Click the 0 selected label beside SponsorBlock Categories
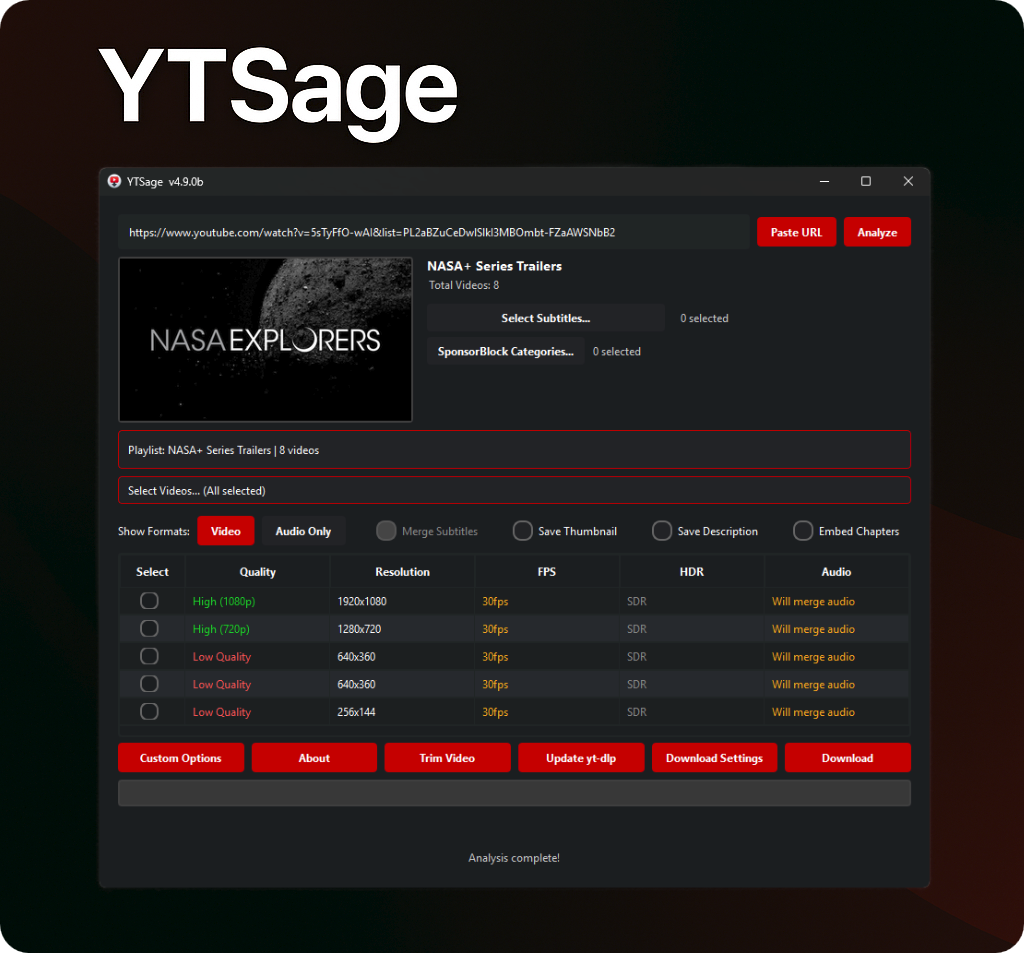 (x=616, y=351)
